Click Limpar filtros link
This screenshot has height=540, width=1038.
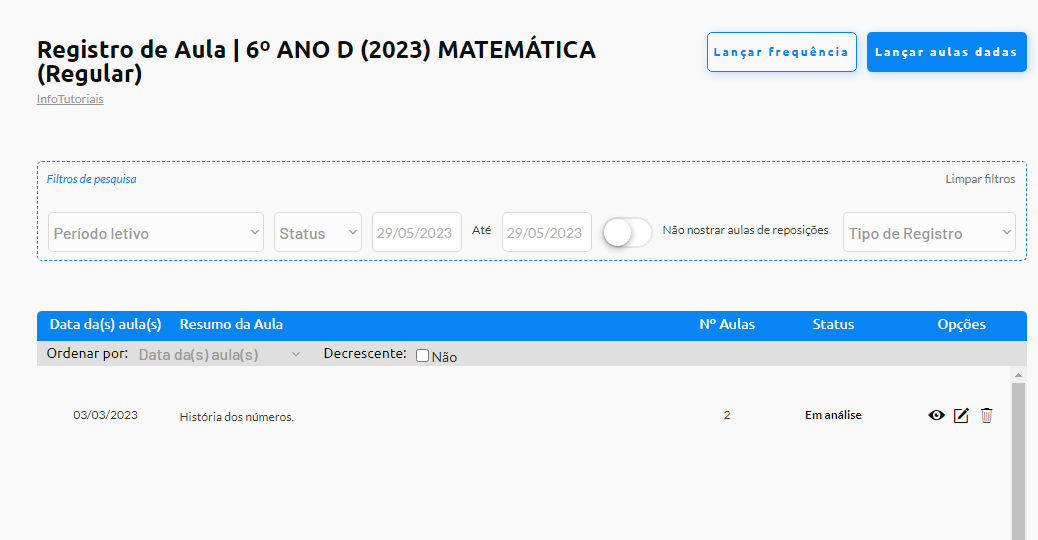pos(980,179)
